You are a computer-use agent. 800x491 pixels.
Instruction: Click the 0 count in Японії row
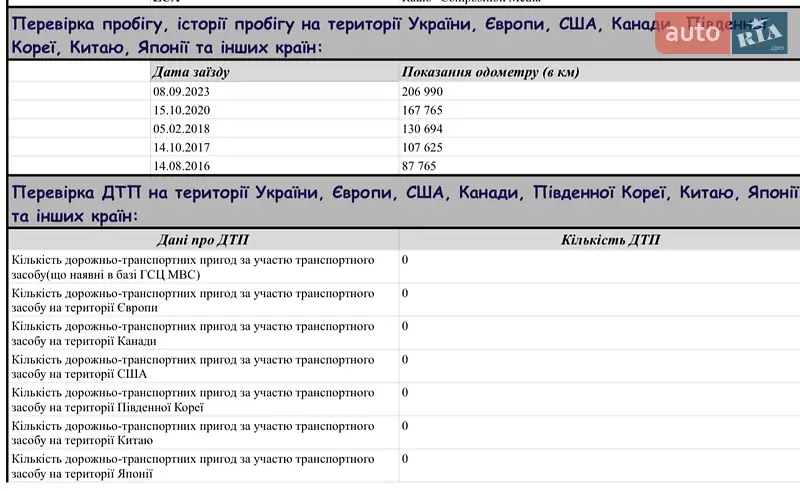pos(405,459)
